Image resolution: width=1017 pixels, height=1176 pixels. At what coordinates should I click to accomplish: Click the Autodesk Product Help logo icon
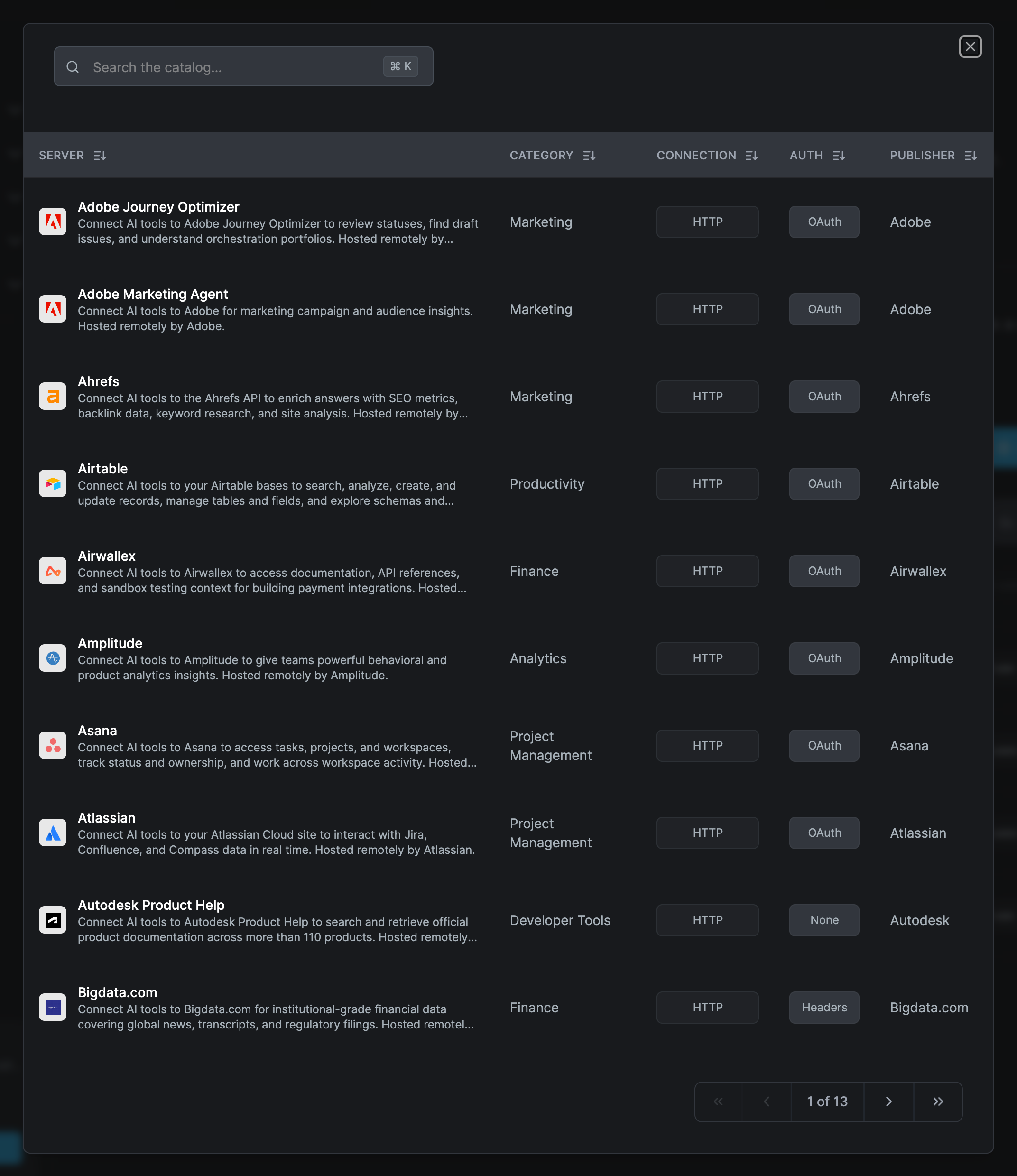[53, 920]
